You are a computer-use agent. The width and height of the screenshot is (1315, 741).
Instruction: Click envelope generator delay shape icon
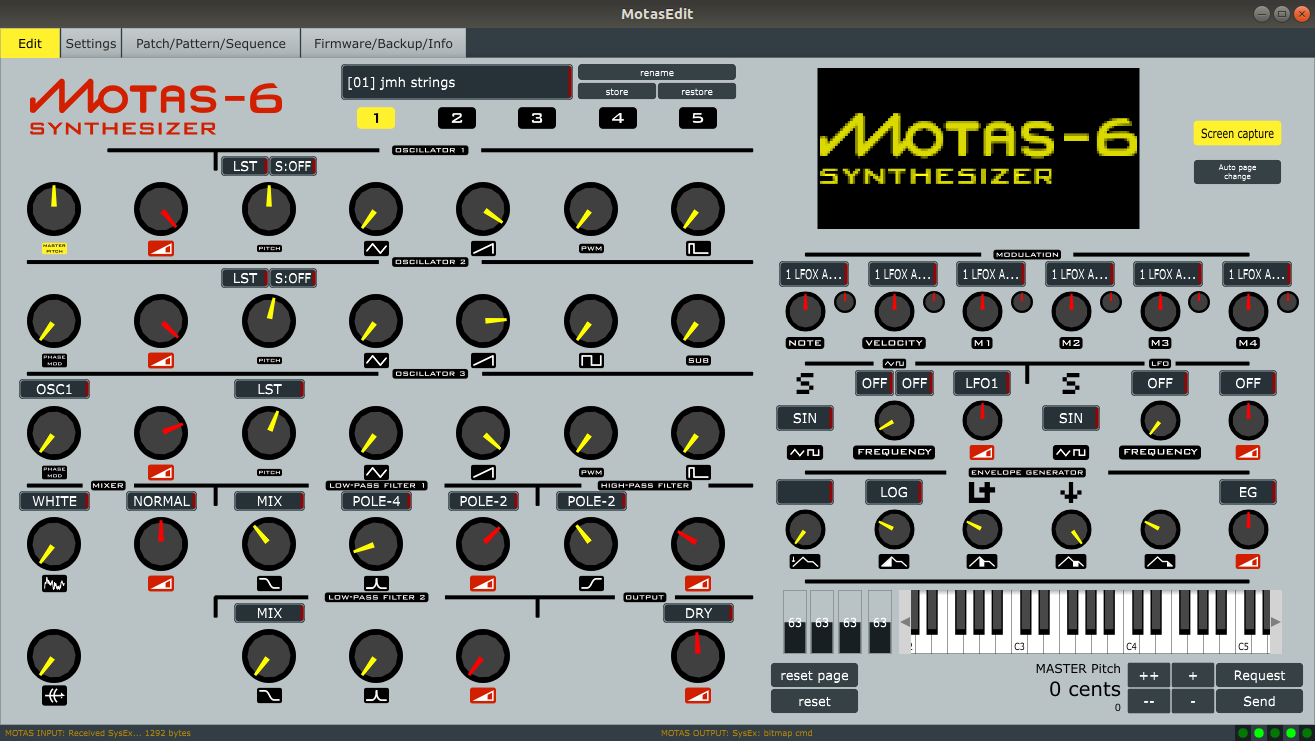(x=804, y=562)
